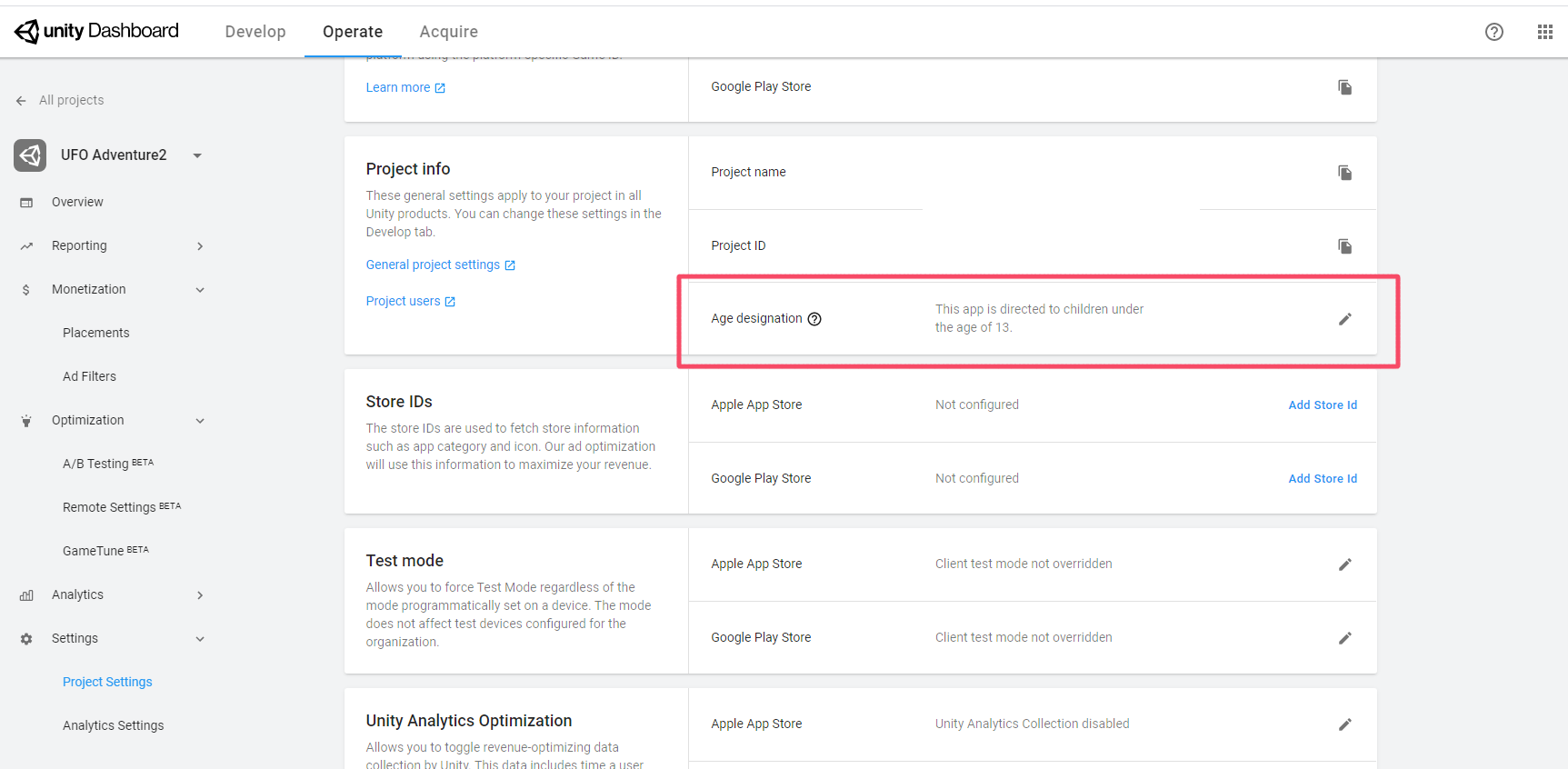Open Ad Filters under Monetization

[89, 377]
